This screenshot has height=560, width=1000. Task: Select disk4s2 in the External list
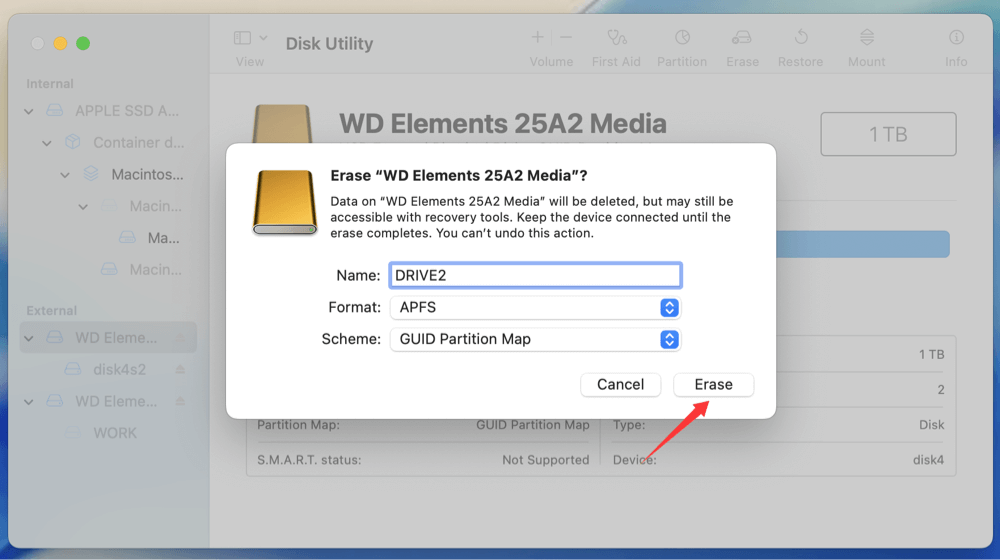[119, 369]
